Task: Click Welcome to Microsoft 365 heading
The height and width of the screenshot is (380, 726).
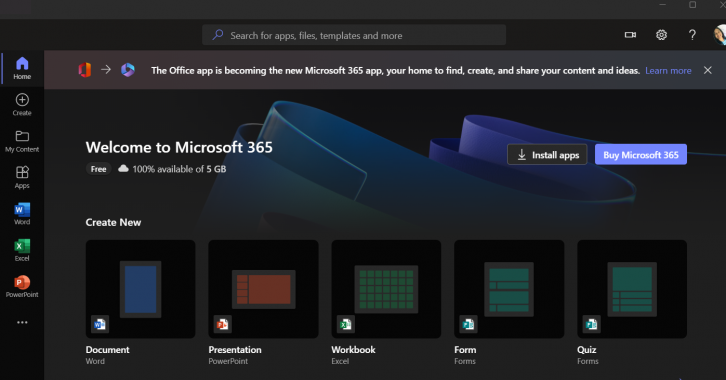Action: tap(179, 147)
